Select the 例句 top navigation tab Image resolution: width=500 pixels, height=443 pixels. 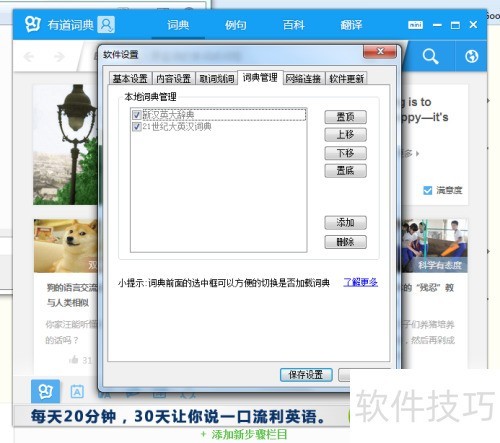pos(236,25)
